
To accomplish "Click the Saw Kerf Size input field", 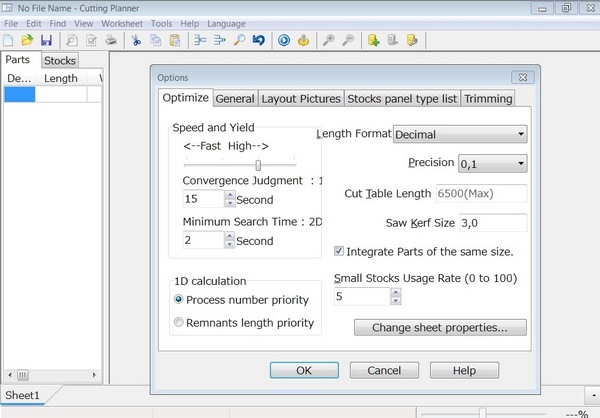I will click(x=493, y=222).
